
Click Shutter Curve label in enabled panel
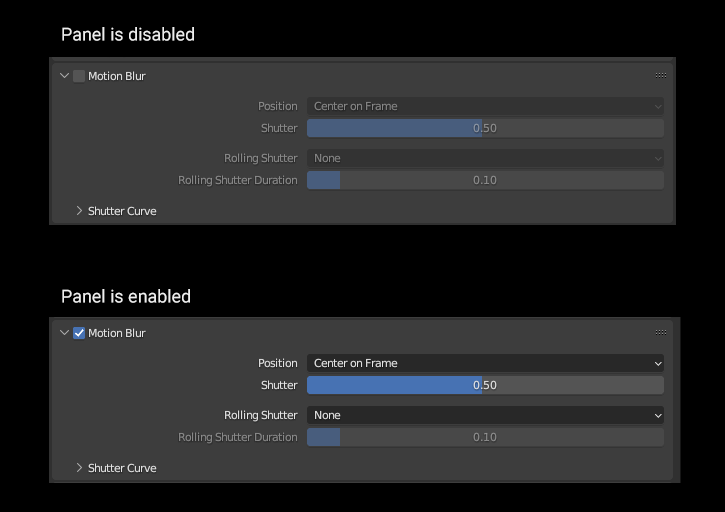[122, 468]
